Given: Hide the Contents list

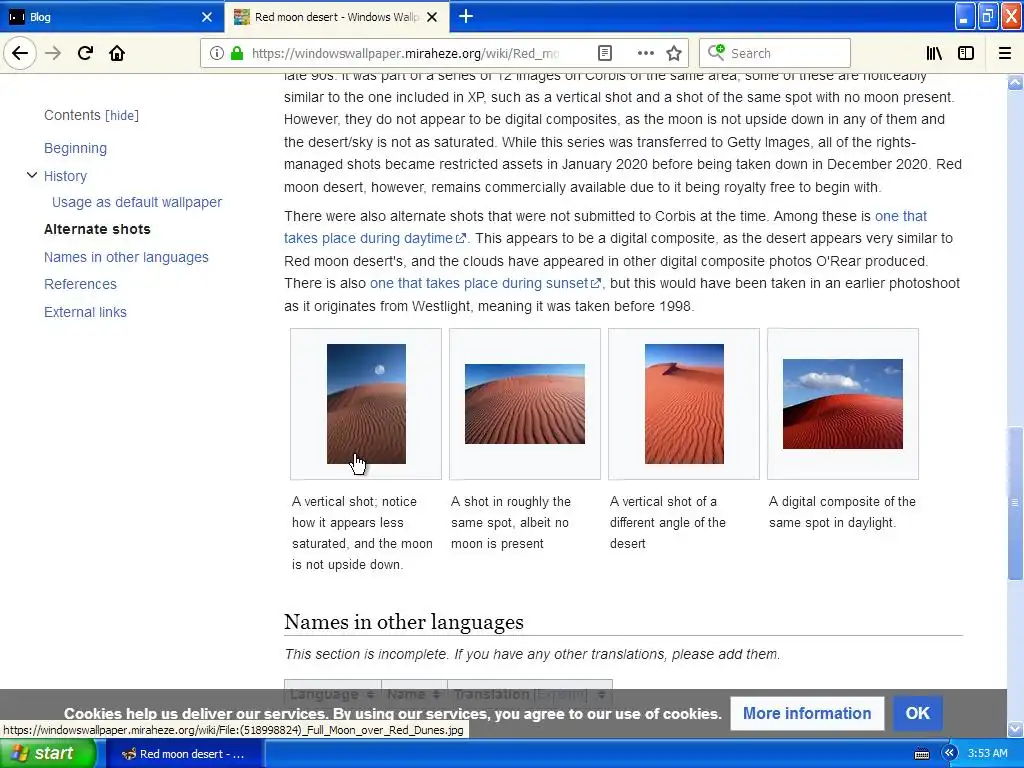Looking at the screenshot, I should [122, 116].
